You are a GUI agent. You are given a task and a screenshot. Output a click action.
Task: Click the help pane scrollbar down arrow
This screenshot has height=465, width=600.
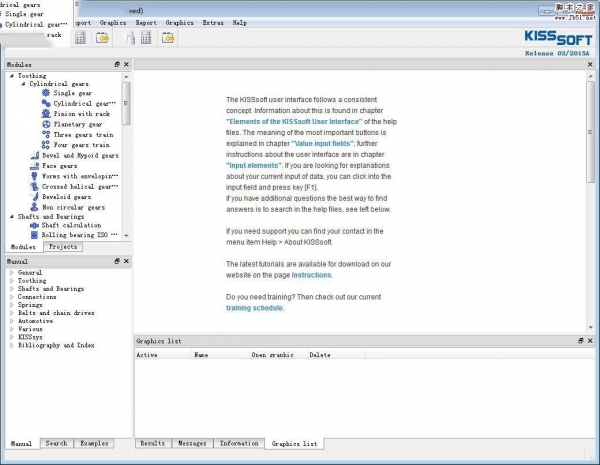(590, 327)
